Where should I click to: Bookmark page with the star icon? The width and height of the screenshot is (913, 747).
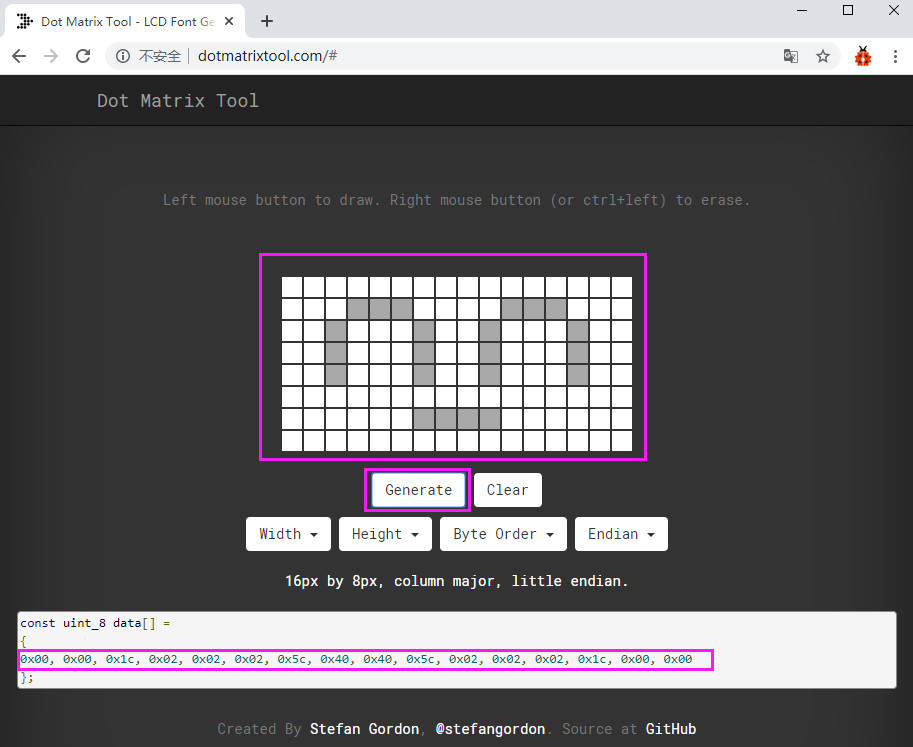[x=823, y=56]
